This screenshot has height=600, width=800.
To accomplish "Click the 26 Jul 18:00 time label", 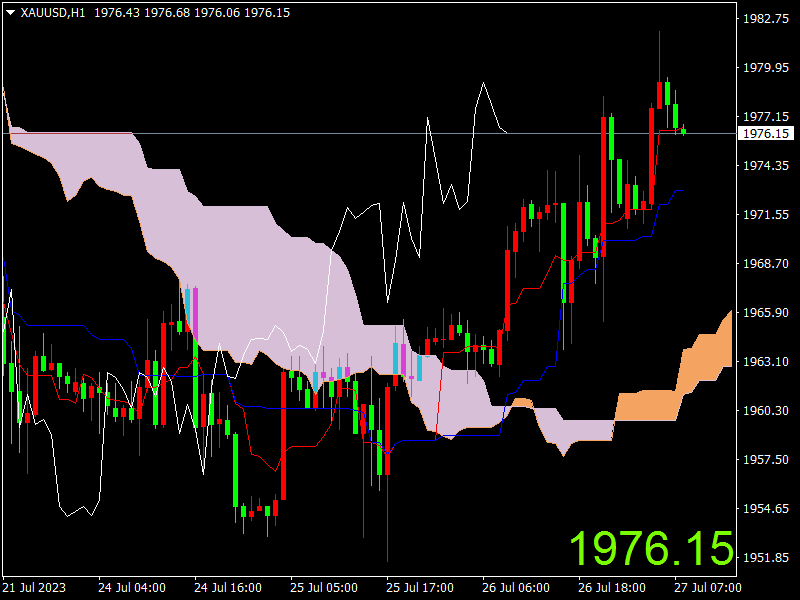I will tap(612, 588).
